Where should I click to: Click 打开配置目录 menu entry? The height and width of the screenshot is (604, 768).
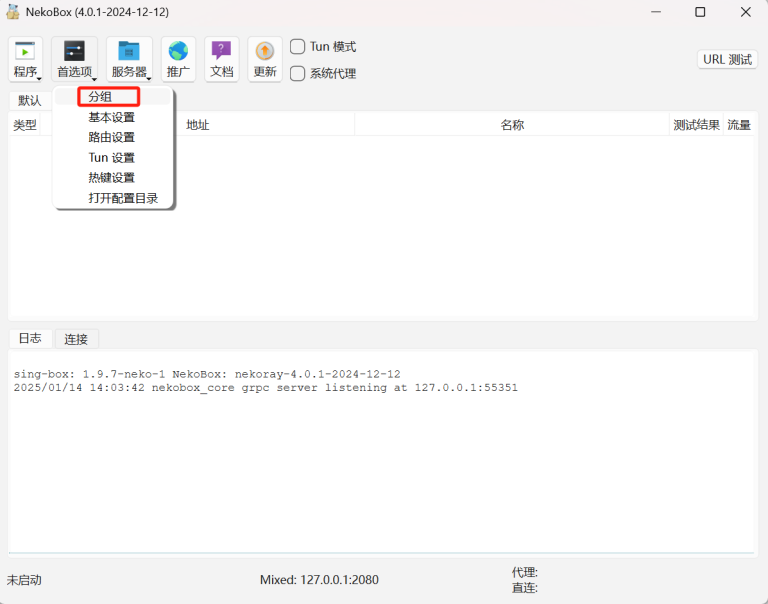pyautogui.click(x=123, y=198)
